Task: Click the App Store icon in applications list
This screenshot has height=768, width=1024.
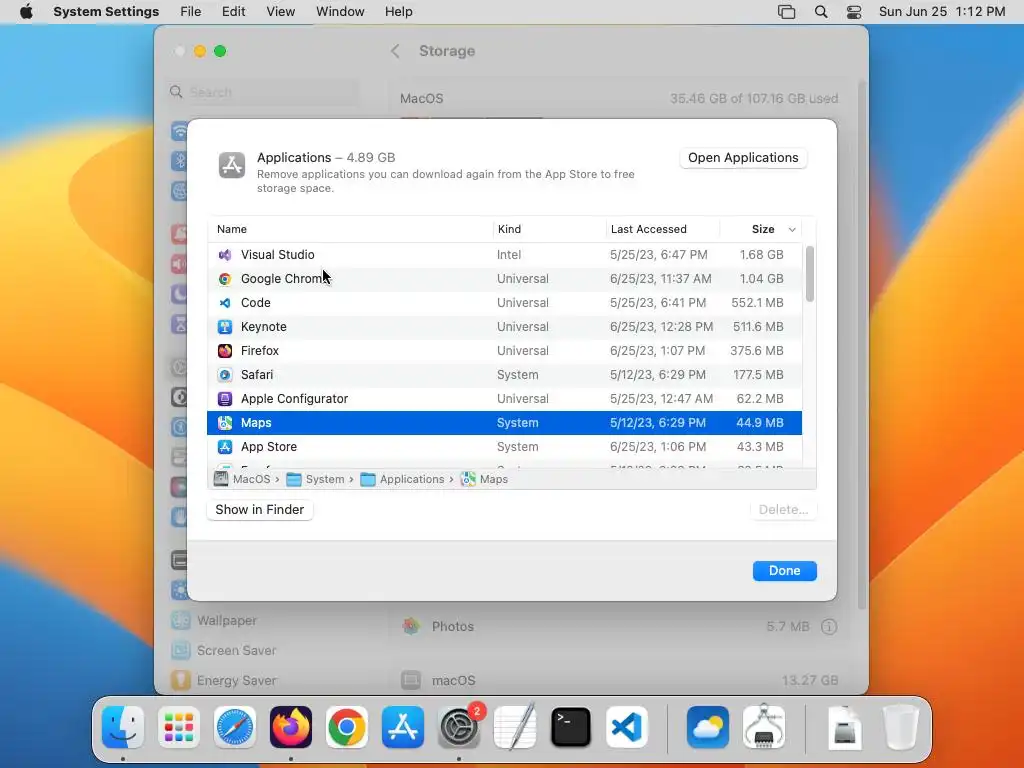Action: (x=225, y=447)
